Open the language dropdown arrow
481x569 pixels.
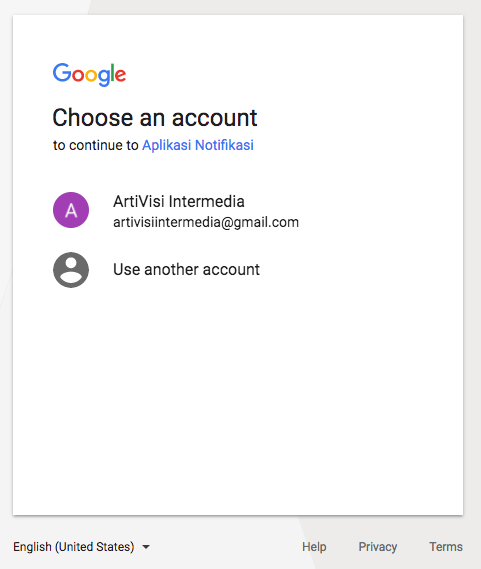(x=146, y=547)
